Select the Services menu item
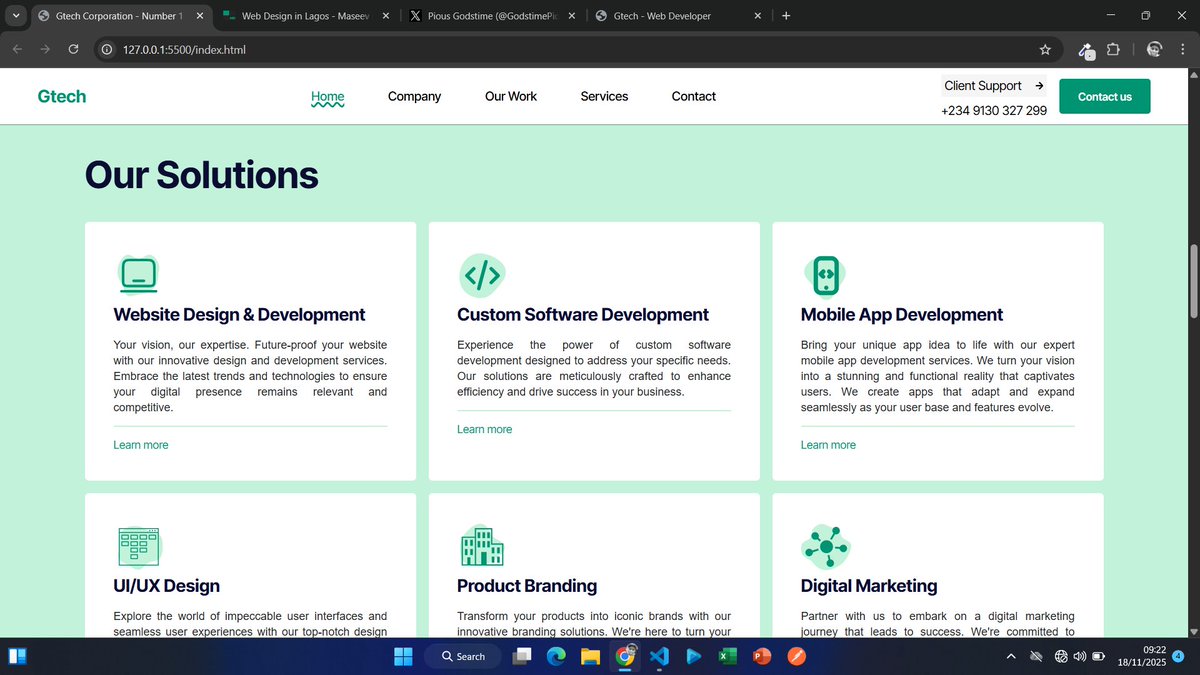 (604, 96)
